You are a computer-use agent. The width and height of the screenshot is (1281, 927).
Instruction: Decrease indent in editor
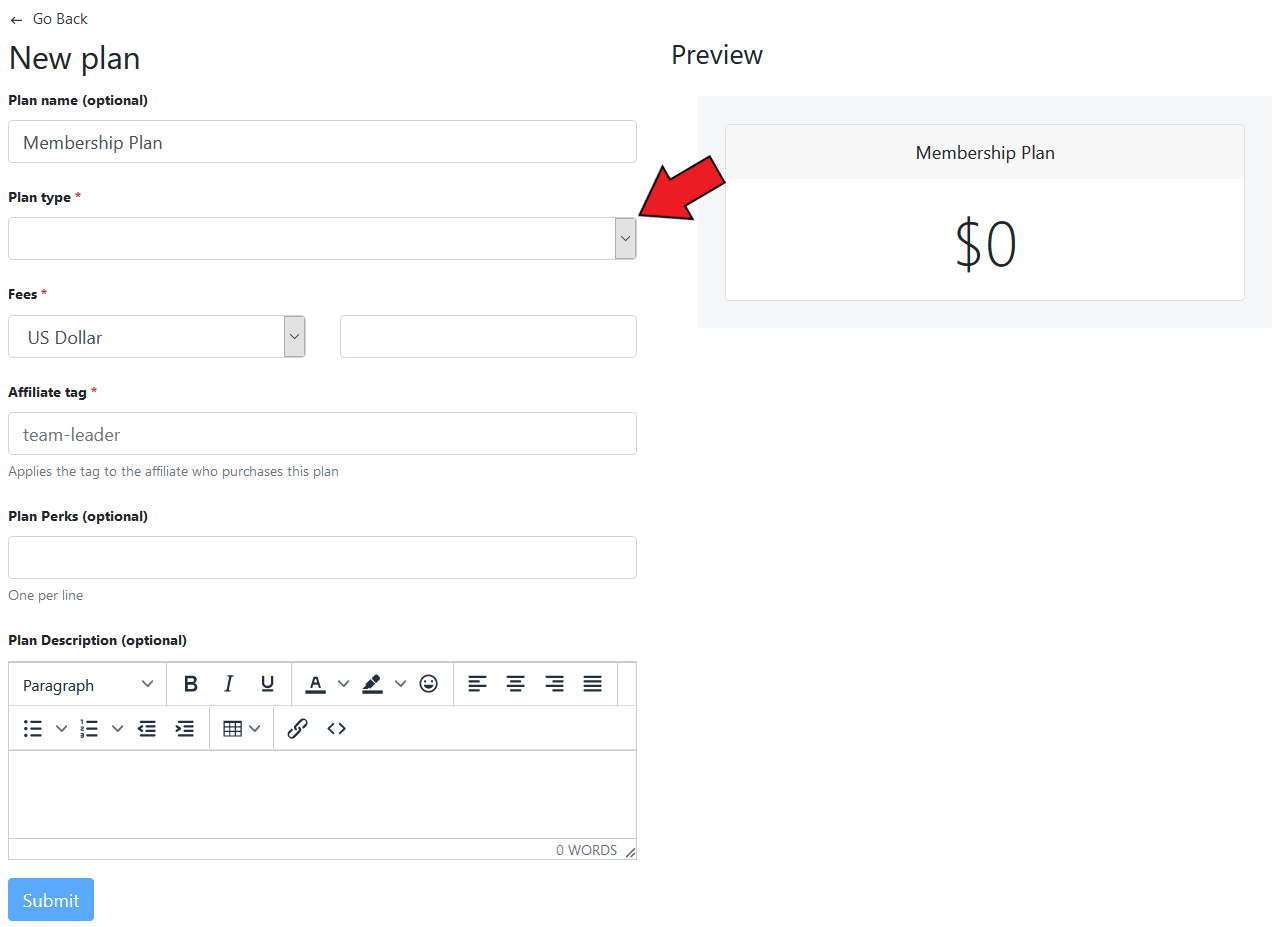147,728
